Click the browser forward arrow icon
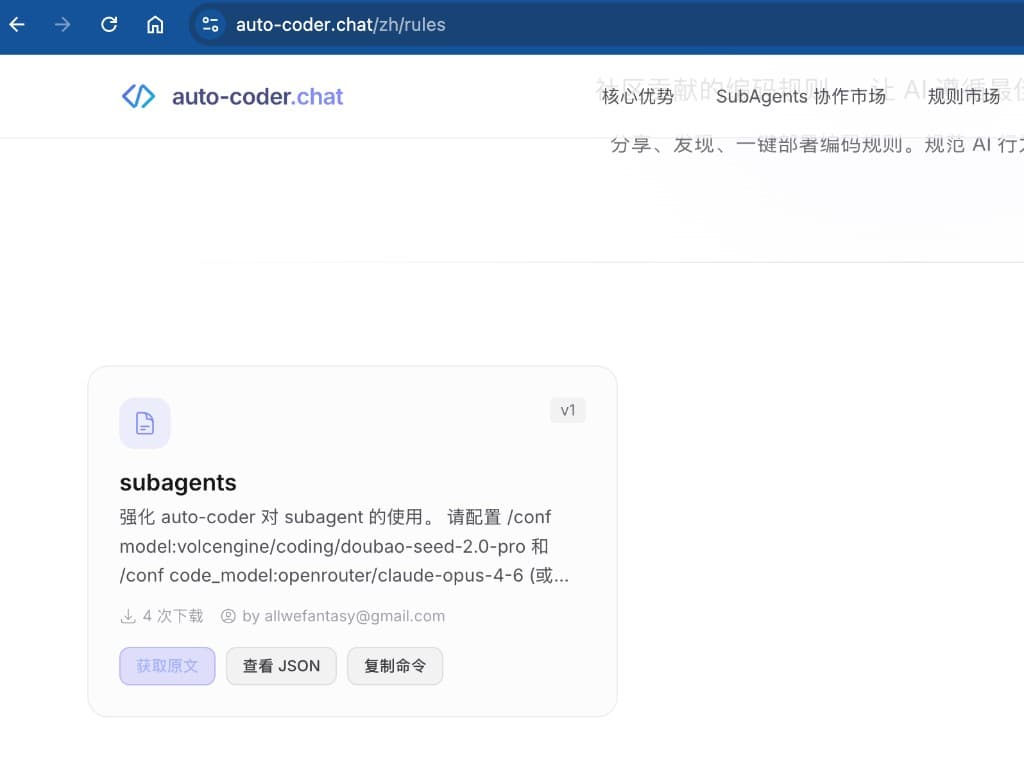 [x=62, y=24]
